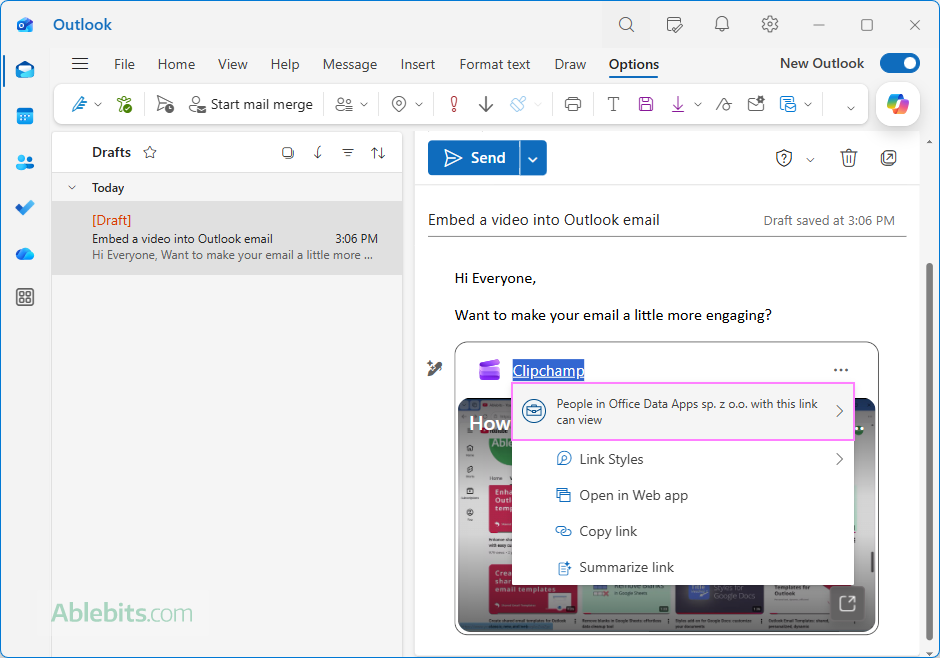Click Start mail merge
940x658 pixels.
tap(251, 104)
